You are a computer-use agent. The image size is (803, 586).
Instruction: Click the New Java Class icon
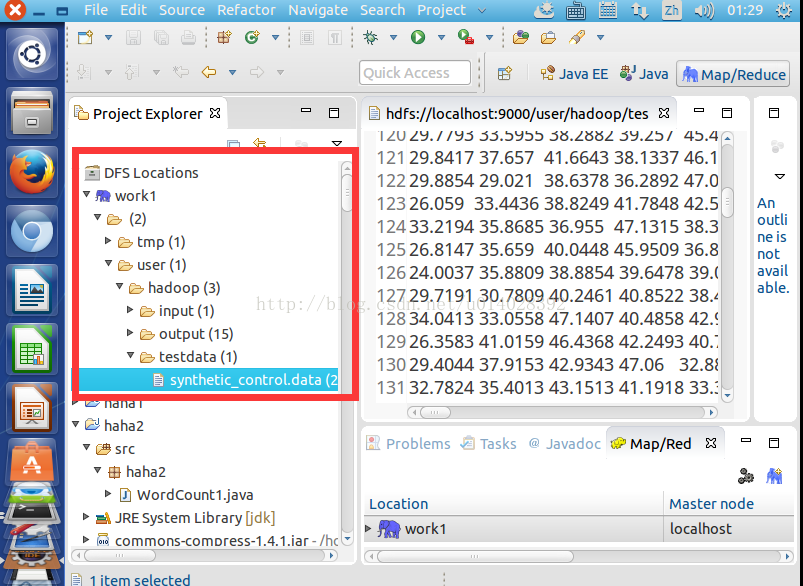[x=252, y=37]
